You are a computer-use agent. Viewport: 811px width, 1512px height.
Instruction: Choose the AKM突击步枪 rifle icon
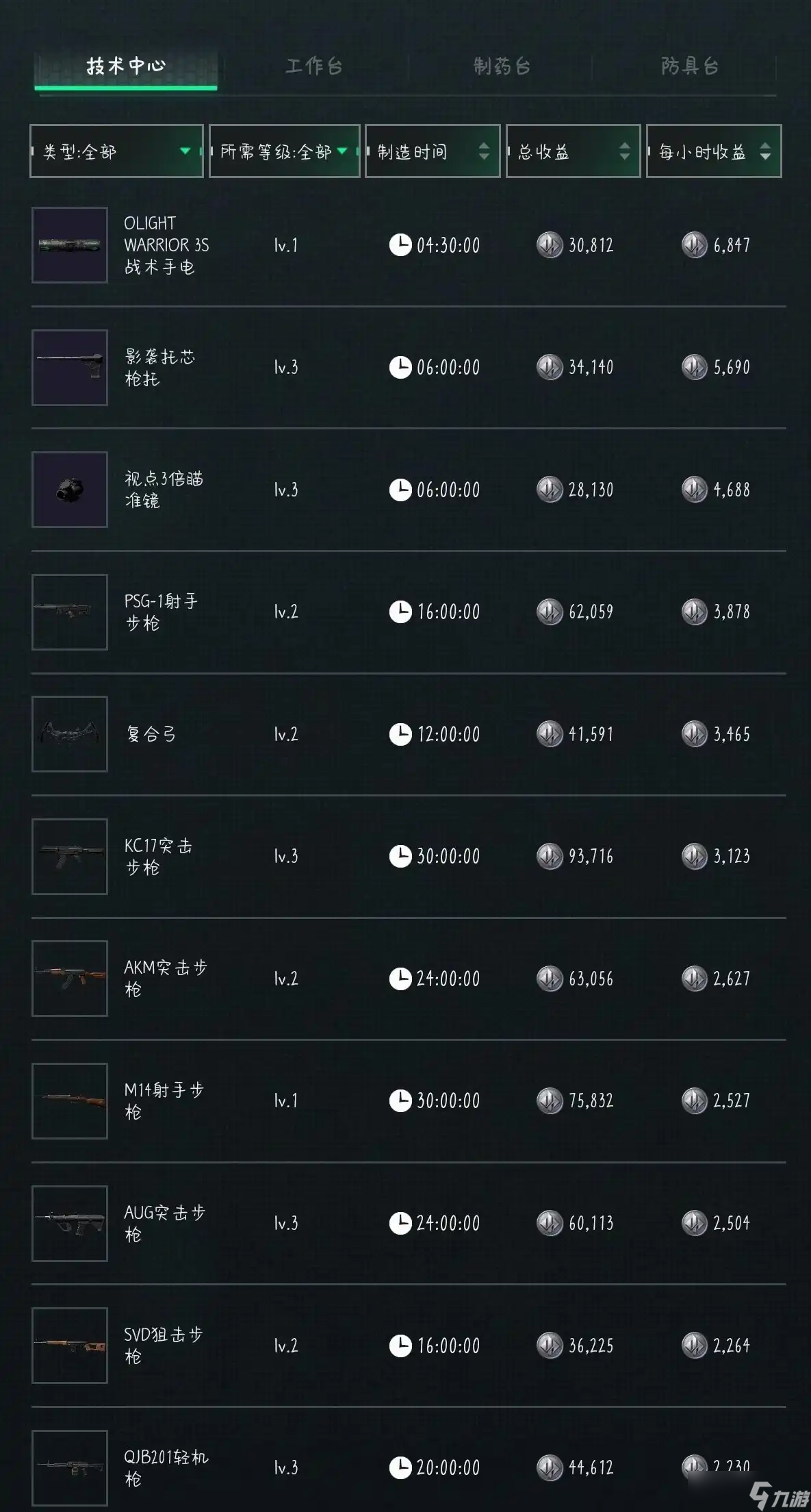70,979
